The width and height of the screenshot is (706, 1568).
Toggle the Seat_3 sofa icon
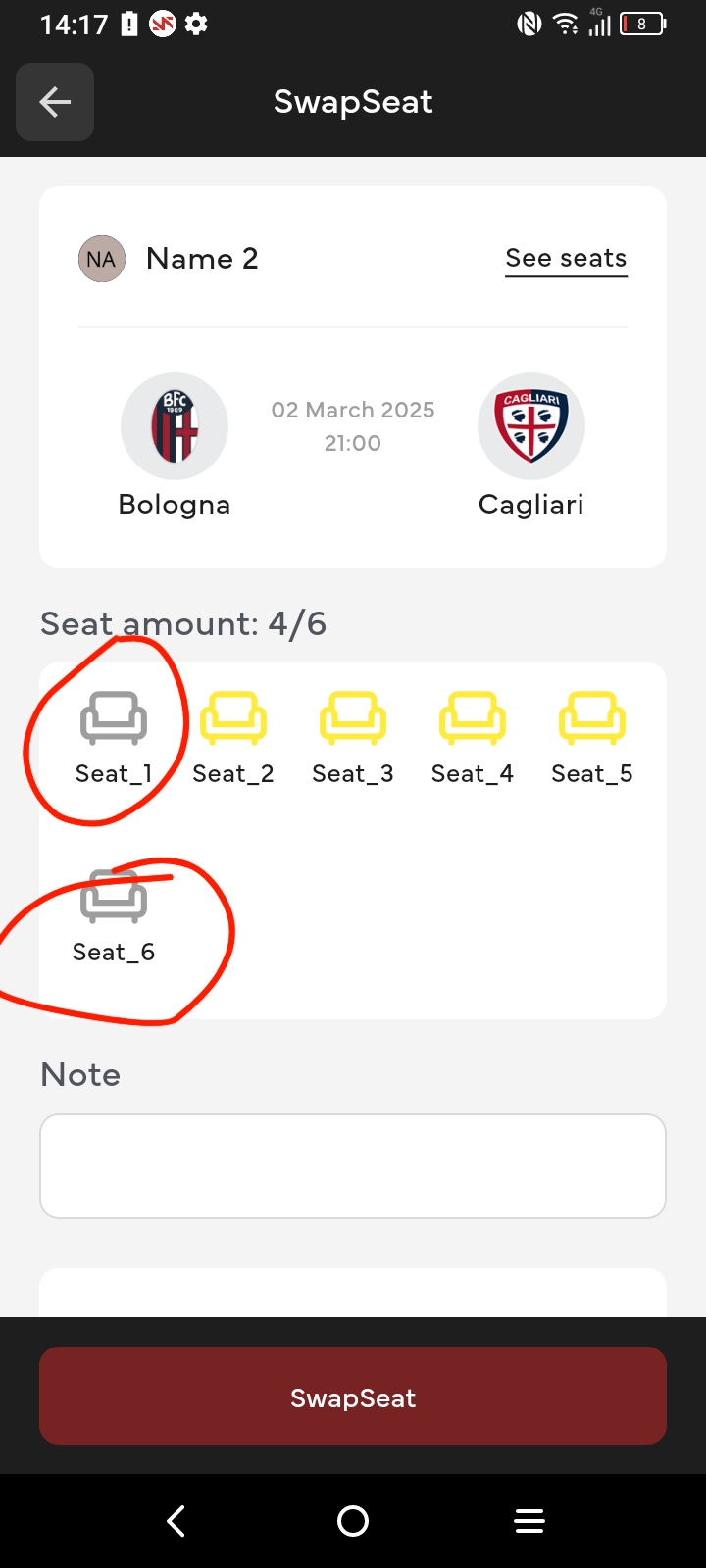(353, 718)
